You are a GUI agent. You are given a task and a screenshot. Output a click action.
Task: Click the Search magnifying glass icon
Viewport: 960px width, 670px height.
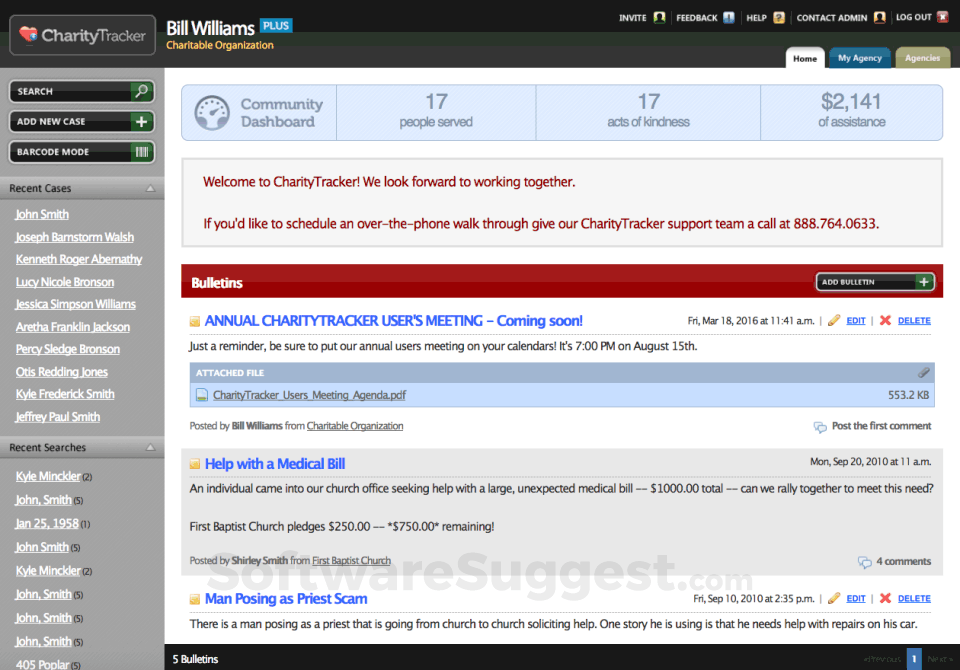pos(141,91)
